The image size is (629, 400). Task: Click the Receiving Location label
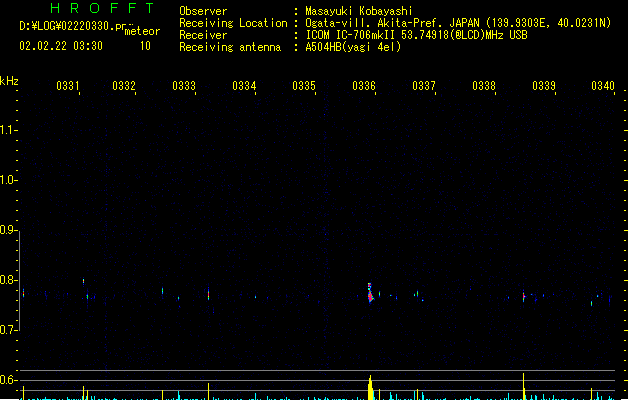[233, 23]
